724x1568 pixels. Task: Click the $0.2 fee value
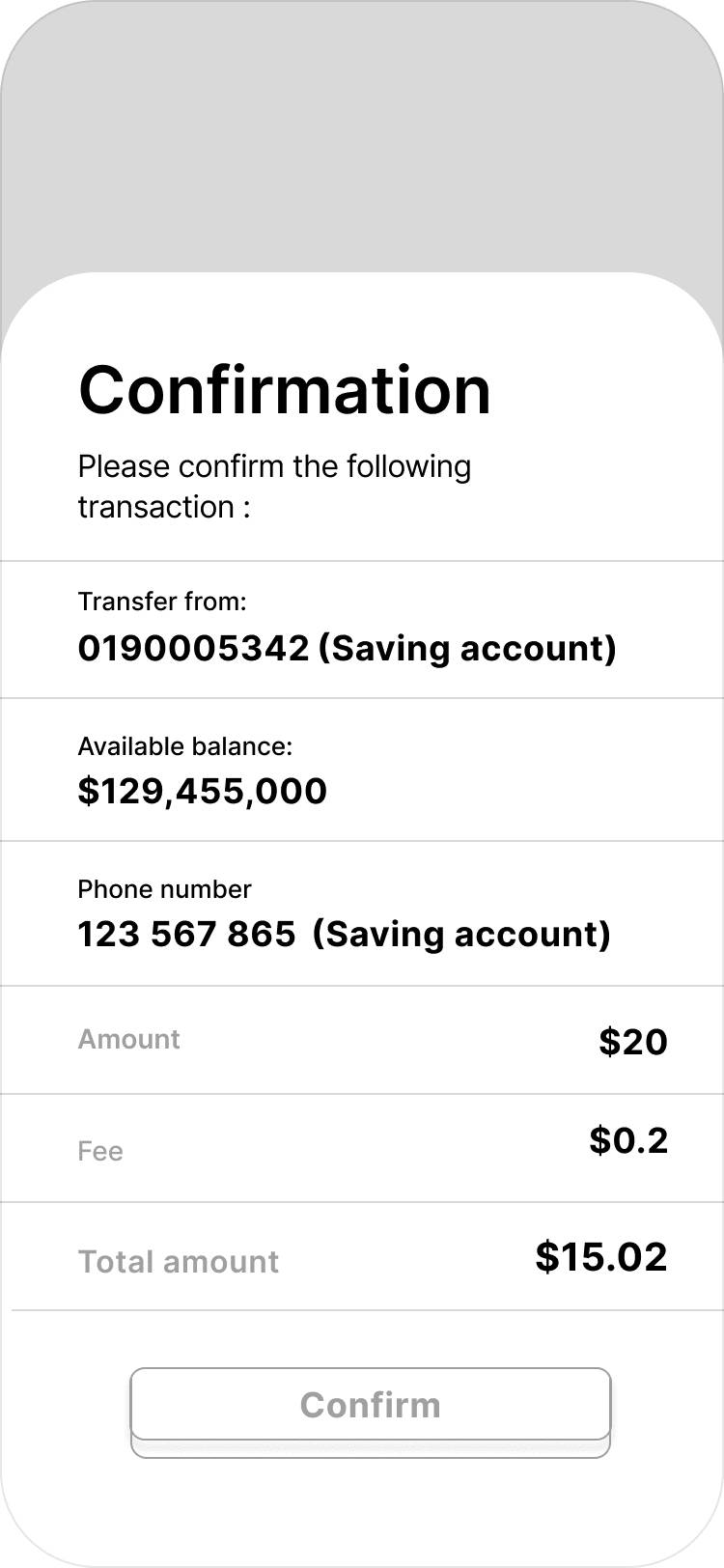pos(628,1140)
